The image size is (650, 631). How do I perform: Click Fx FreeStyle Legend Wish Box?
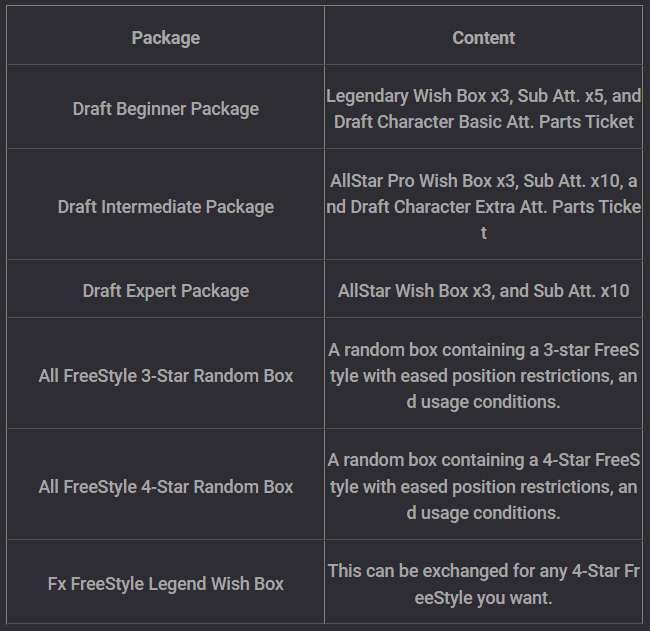click(x=166, y=584)
